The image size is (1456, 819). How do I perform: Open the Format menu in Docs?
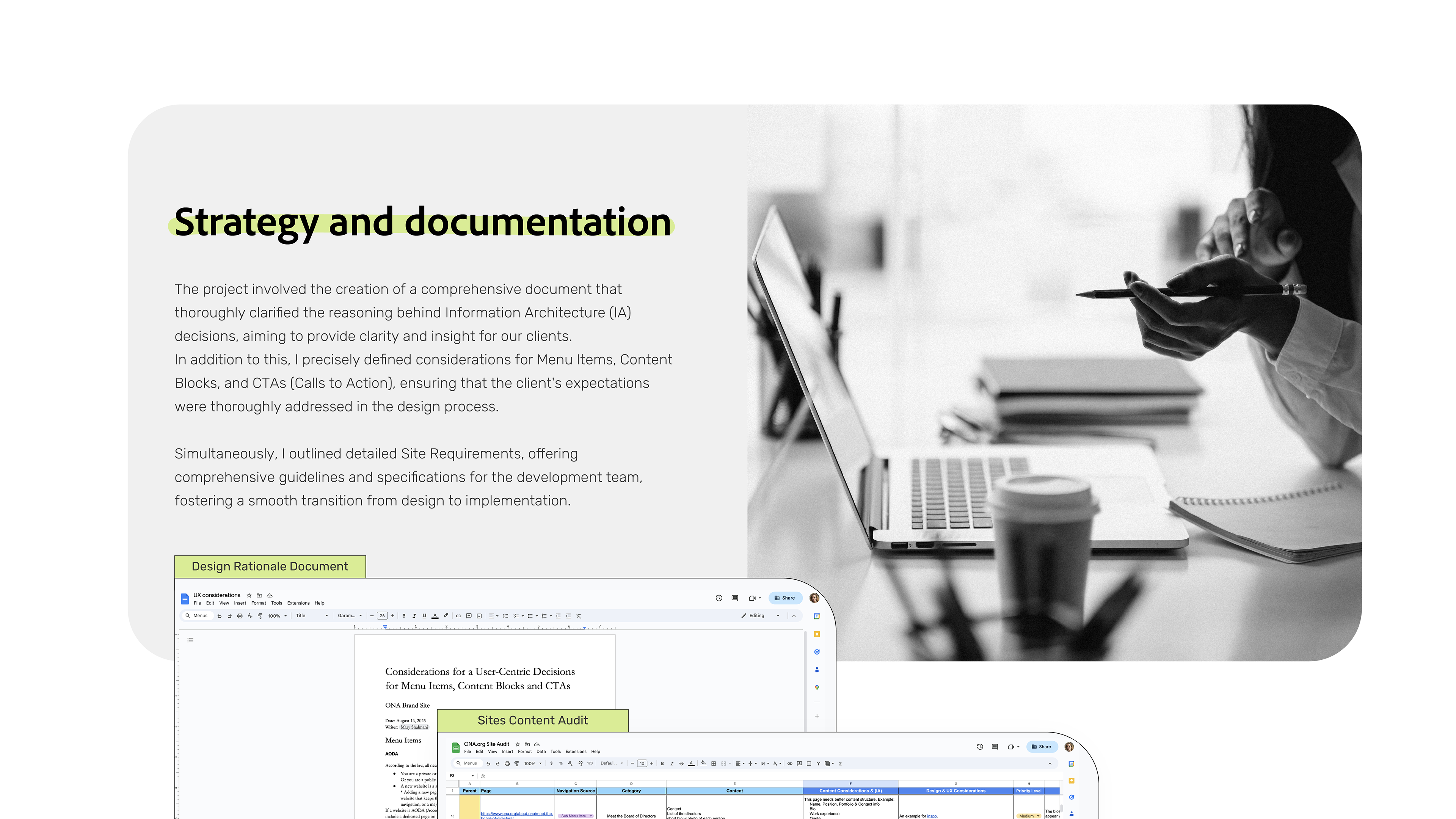[x=258, y=603]
